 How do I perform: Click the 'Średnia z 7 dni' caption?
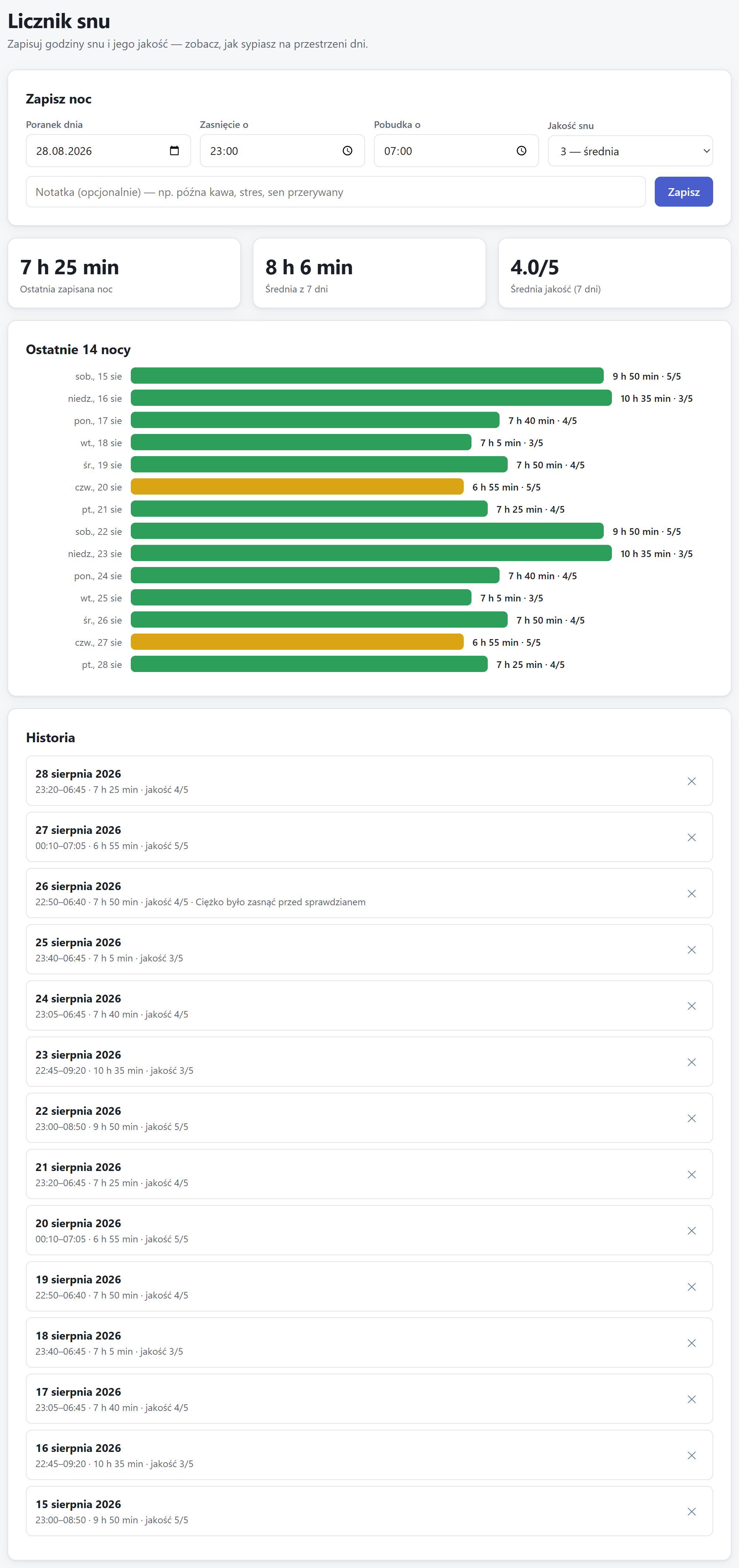click(296, 289)
